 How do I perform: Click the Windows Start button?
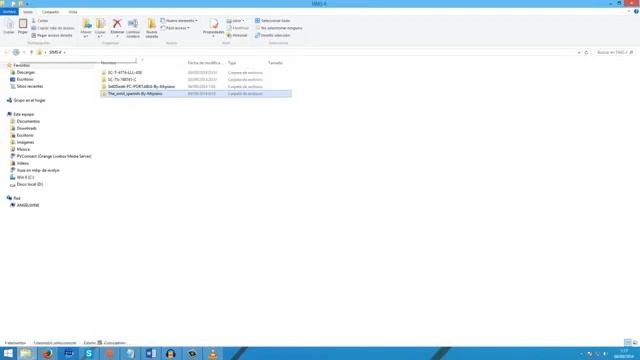[8, 353]
